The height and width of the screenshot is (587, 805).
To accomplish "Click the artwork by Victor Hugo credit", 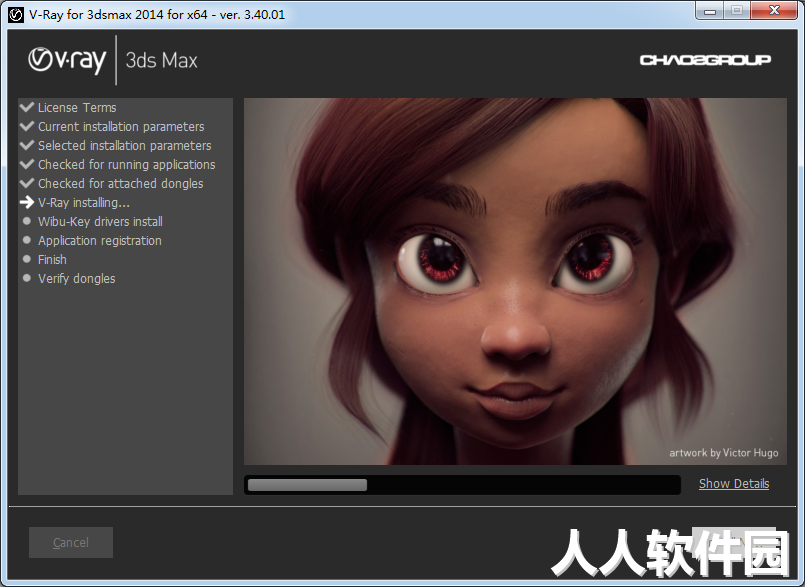I will (x=723, y=452).
